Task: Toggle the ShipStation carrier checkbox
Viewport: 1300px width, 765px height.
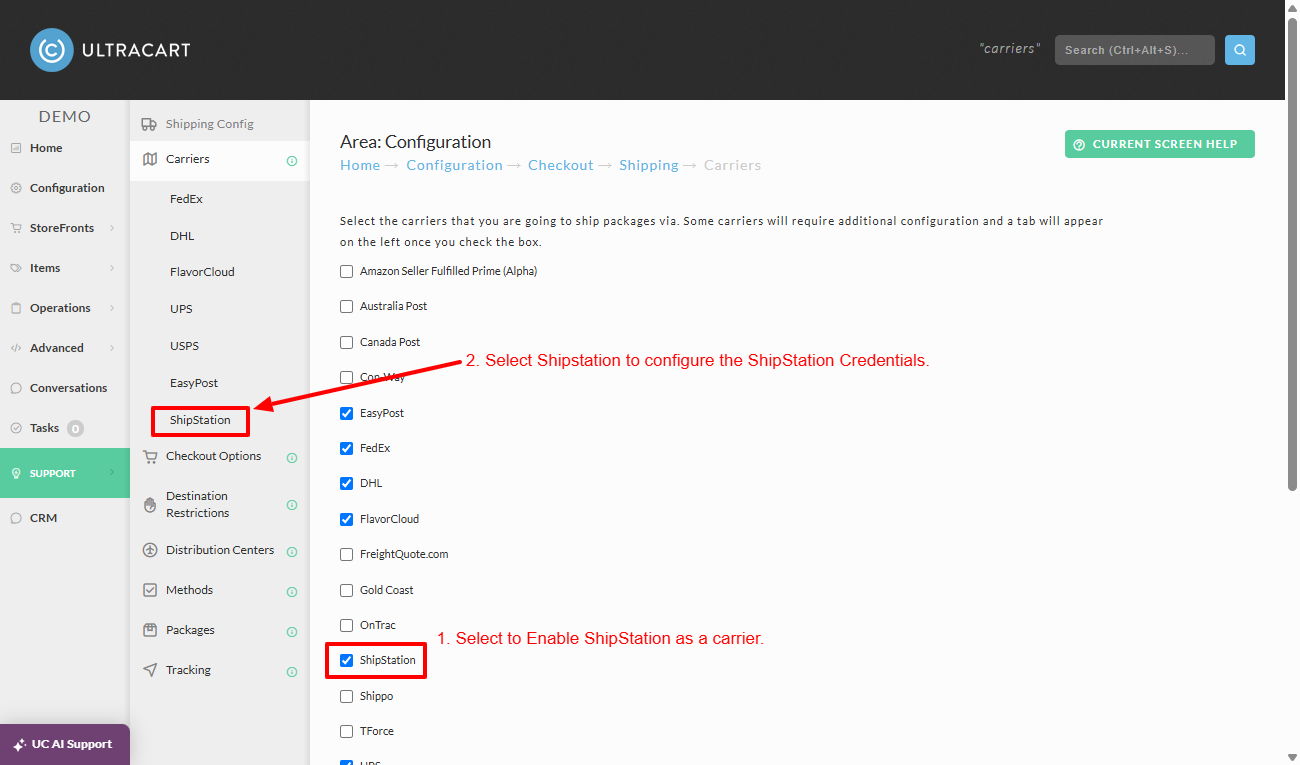Action: point(347,660)
